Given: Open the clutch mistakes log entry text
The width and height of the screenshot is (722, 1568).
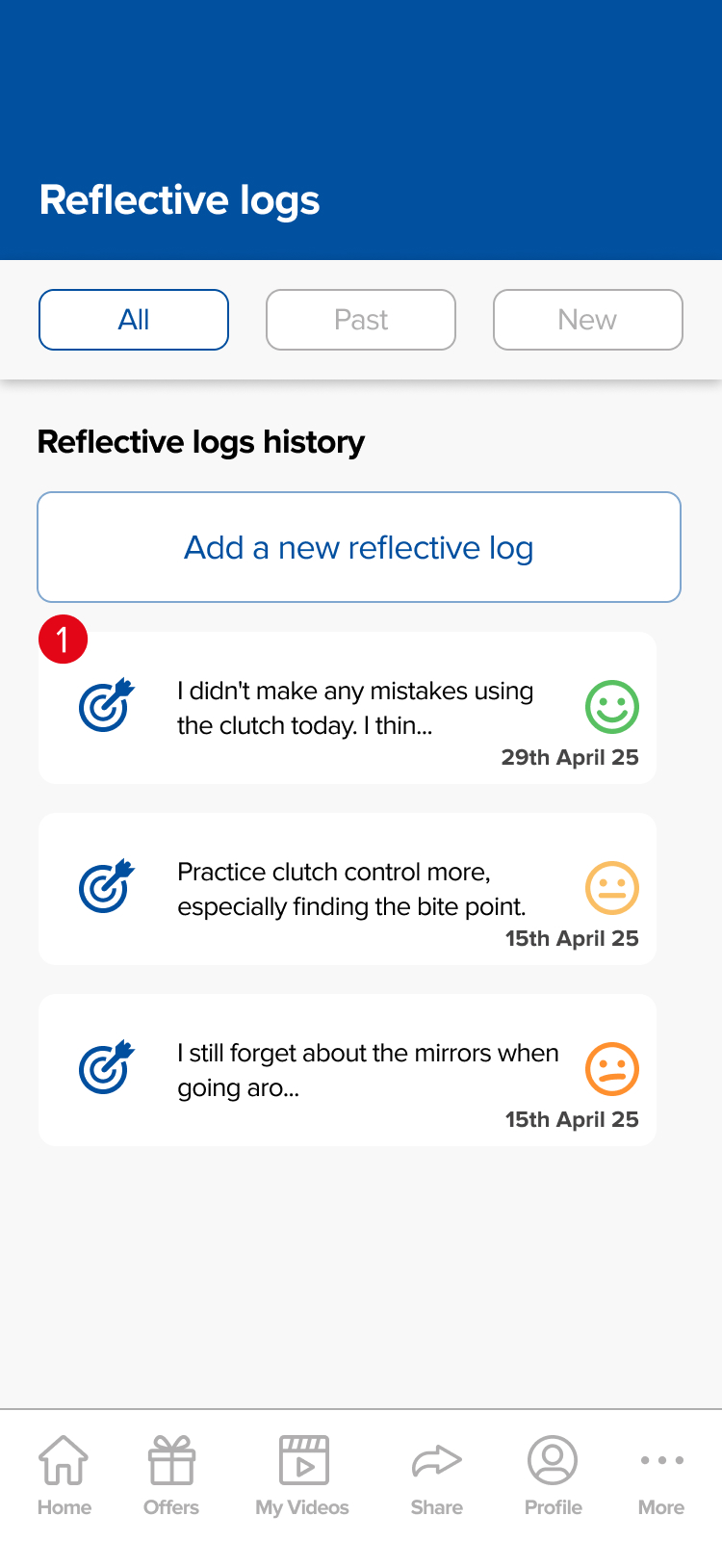Looking at the screenshot, I should (354, 708).
